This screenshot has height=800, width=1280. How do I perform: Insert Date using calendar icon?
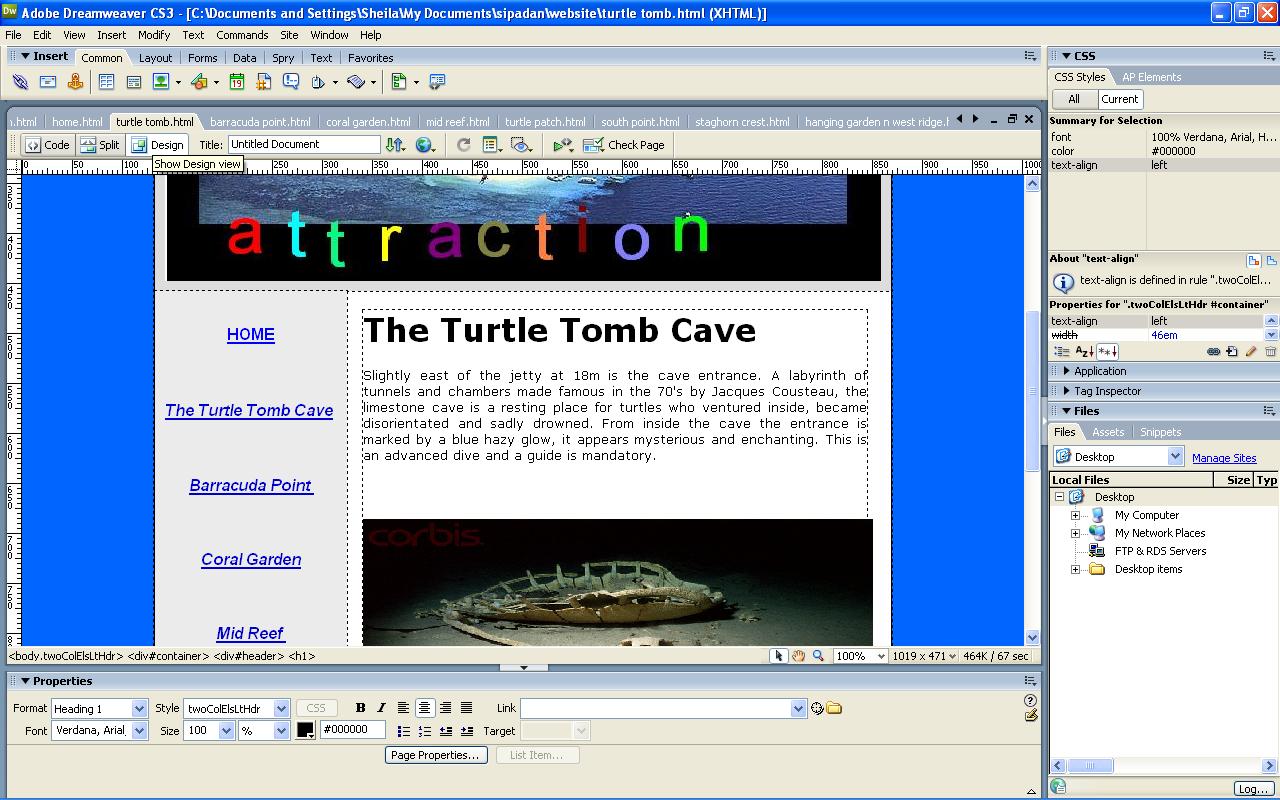pos(237,82)
